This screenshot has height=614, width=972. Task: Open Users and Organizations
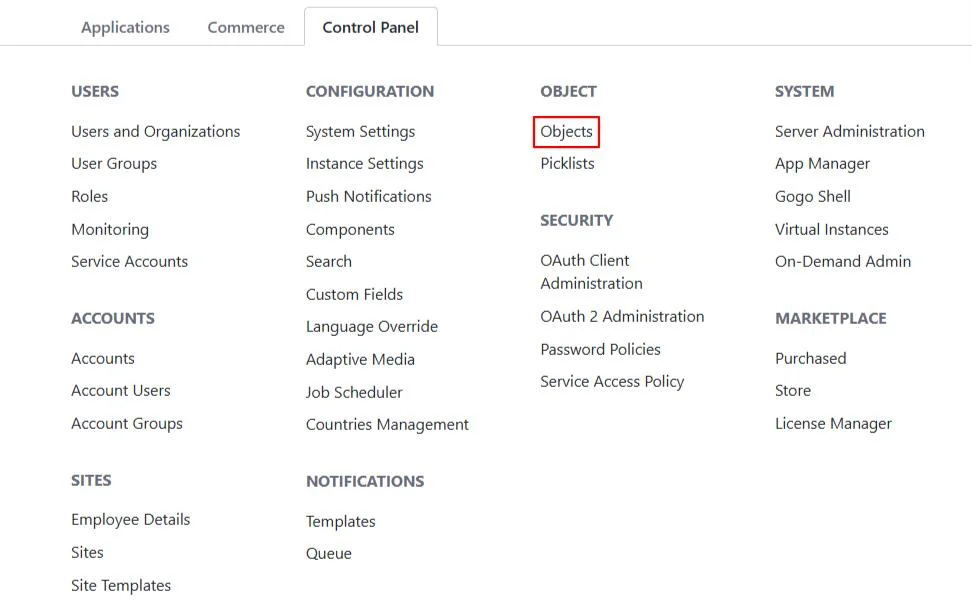155,131
